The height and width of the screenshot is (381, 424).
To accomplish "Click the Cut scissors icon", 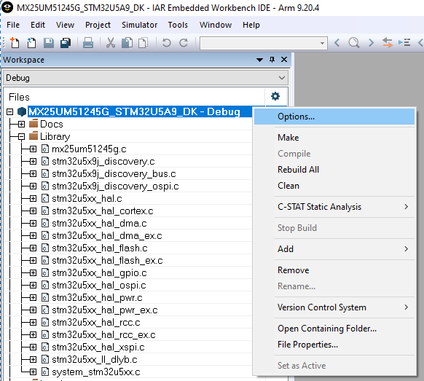I will [110, 43].
